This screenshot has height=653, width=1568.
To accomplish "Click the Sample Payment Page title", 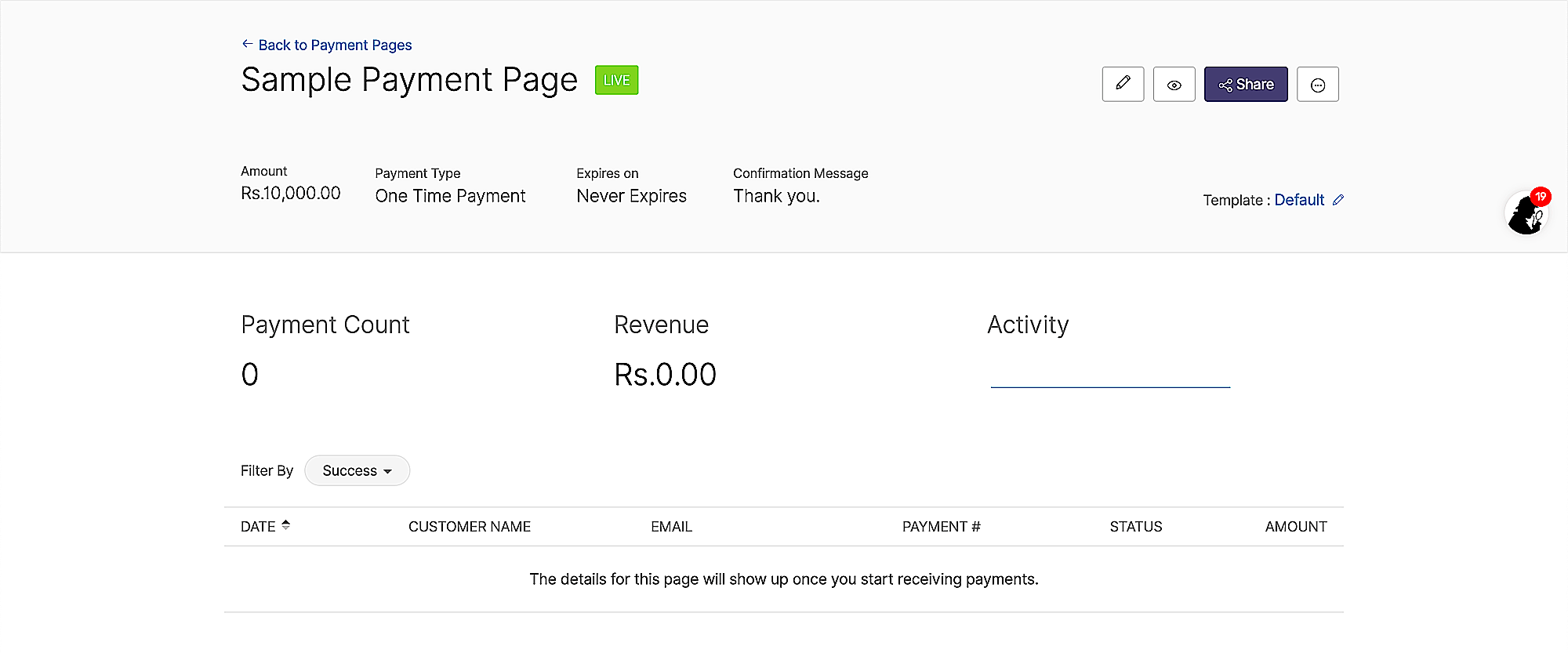I will coord(409,80).
